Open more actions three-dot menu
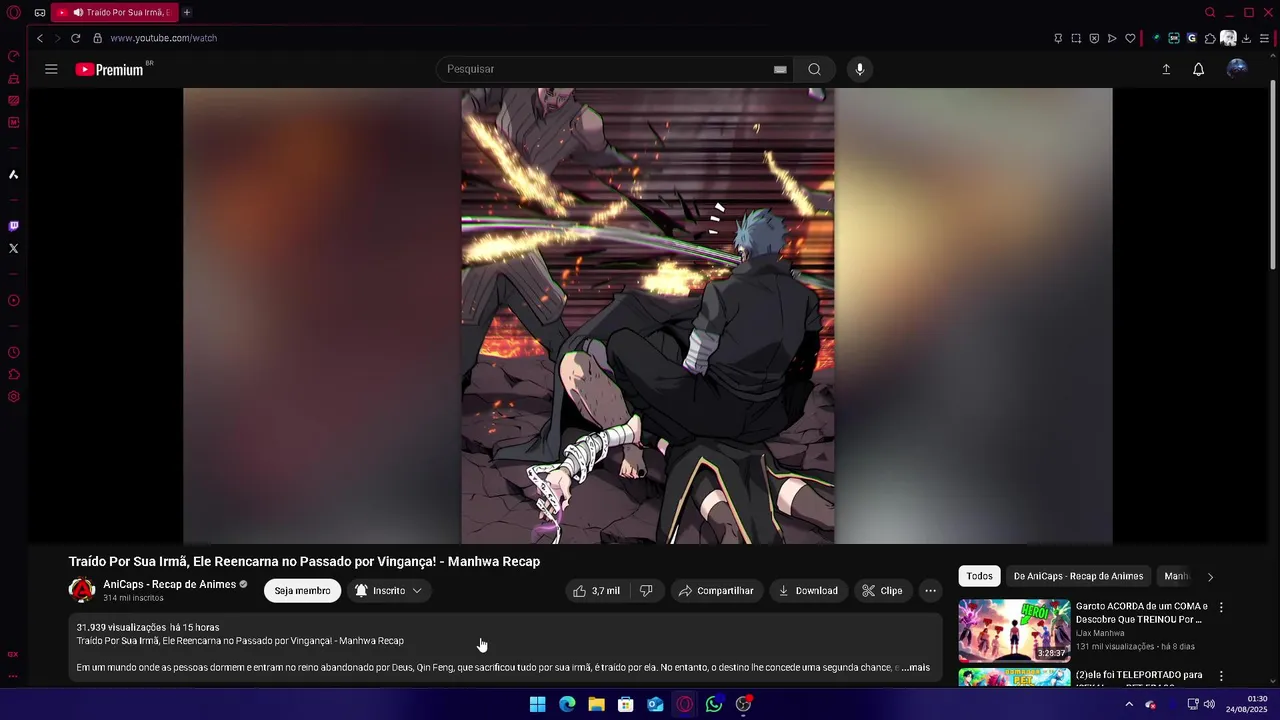1280x720 pixels. 930,591
